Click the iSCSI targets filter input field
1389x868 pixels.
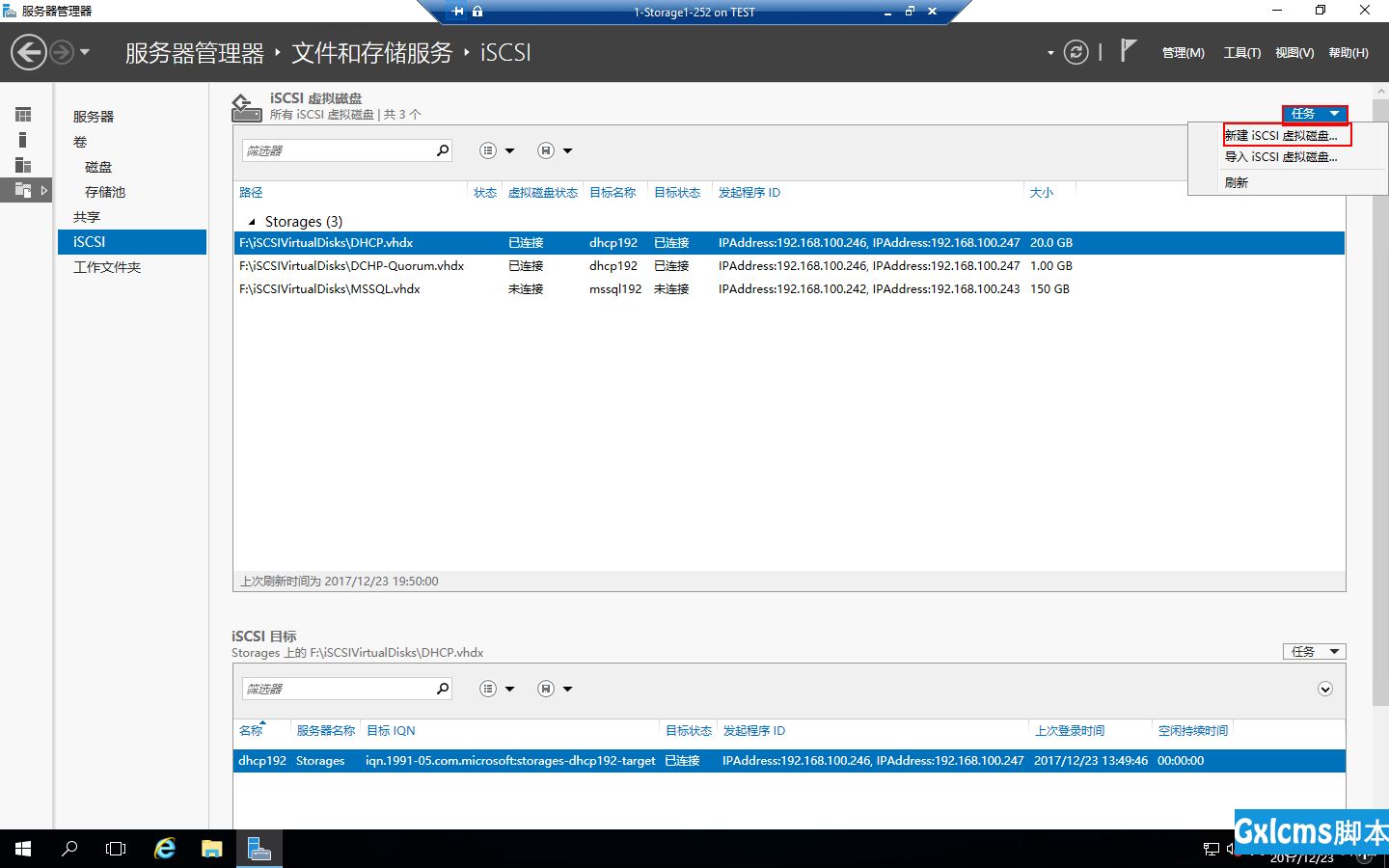pos(338,689)
